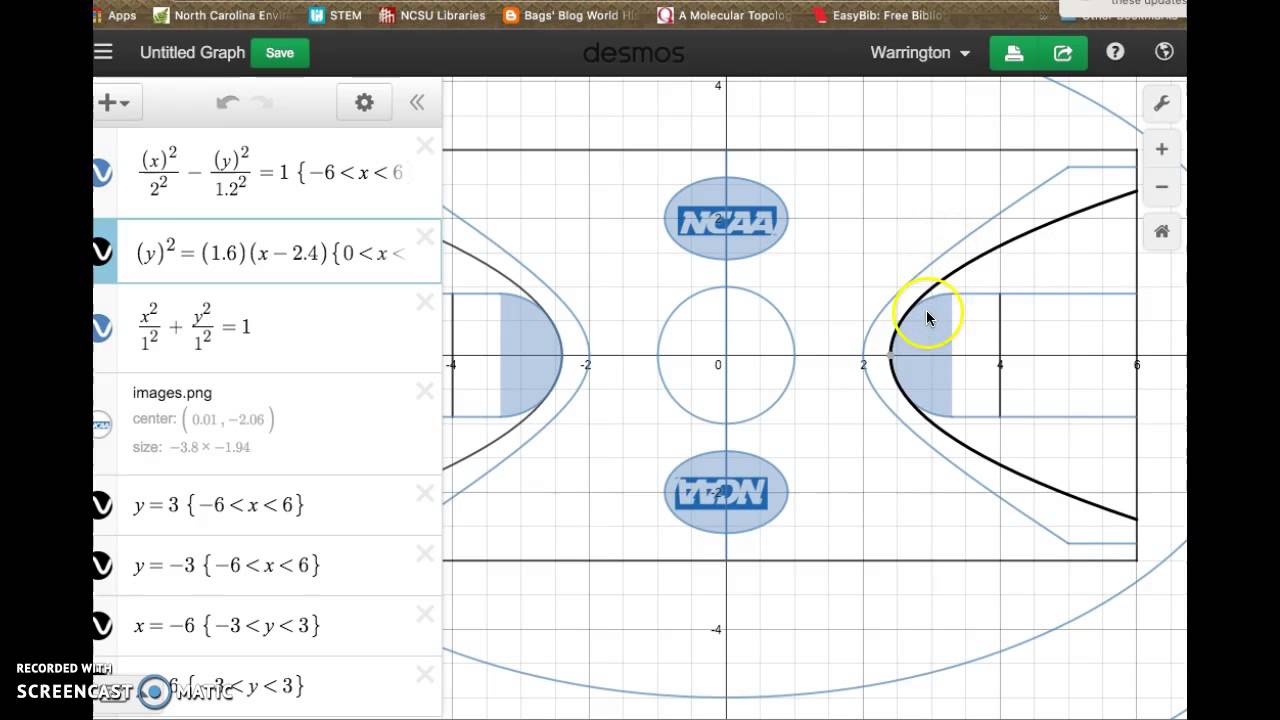Open the EasyBib bookmark
Screen dimensions: 1280x720
coord(877,15)
